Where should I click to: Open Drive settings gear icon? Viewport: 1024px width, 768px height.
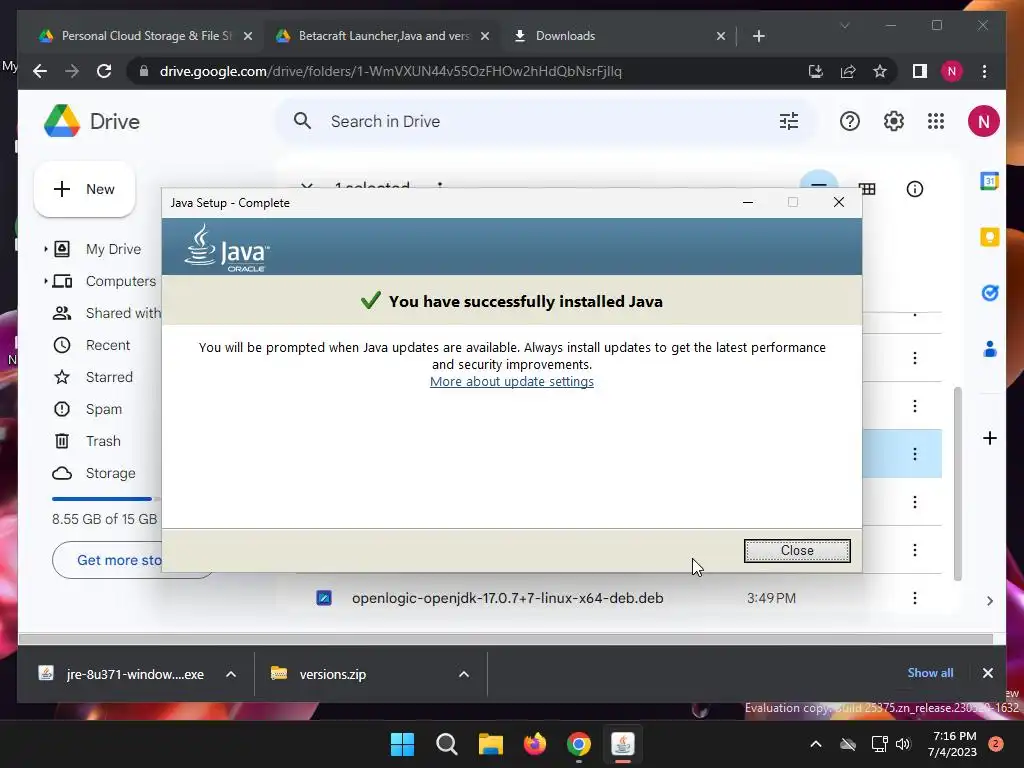point(893,121)
